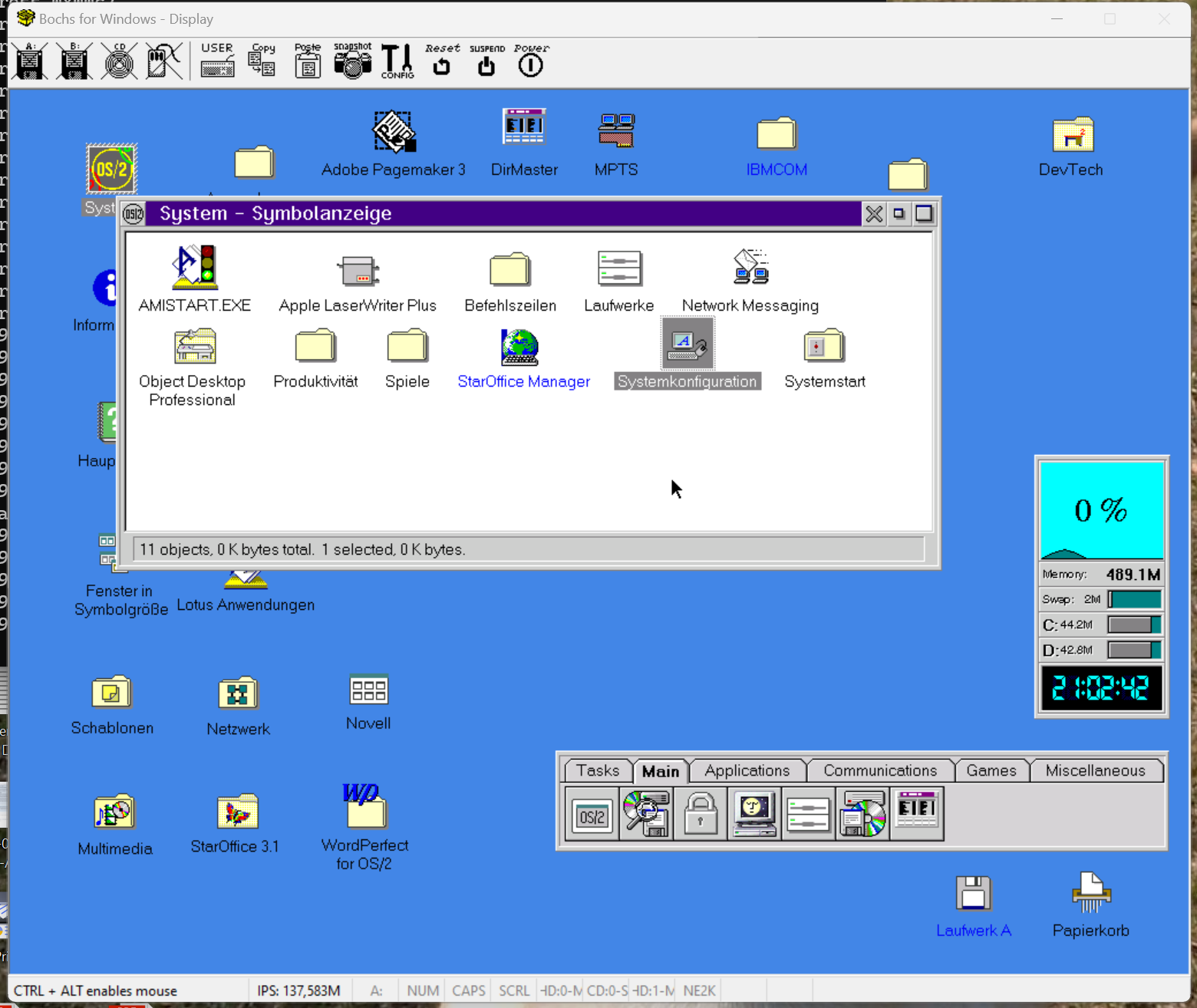Screen dimensions: 1197x1008
Task: Click the DirMaster launcher icon
Action: tap(917, 814)
